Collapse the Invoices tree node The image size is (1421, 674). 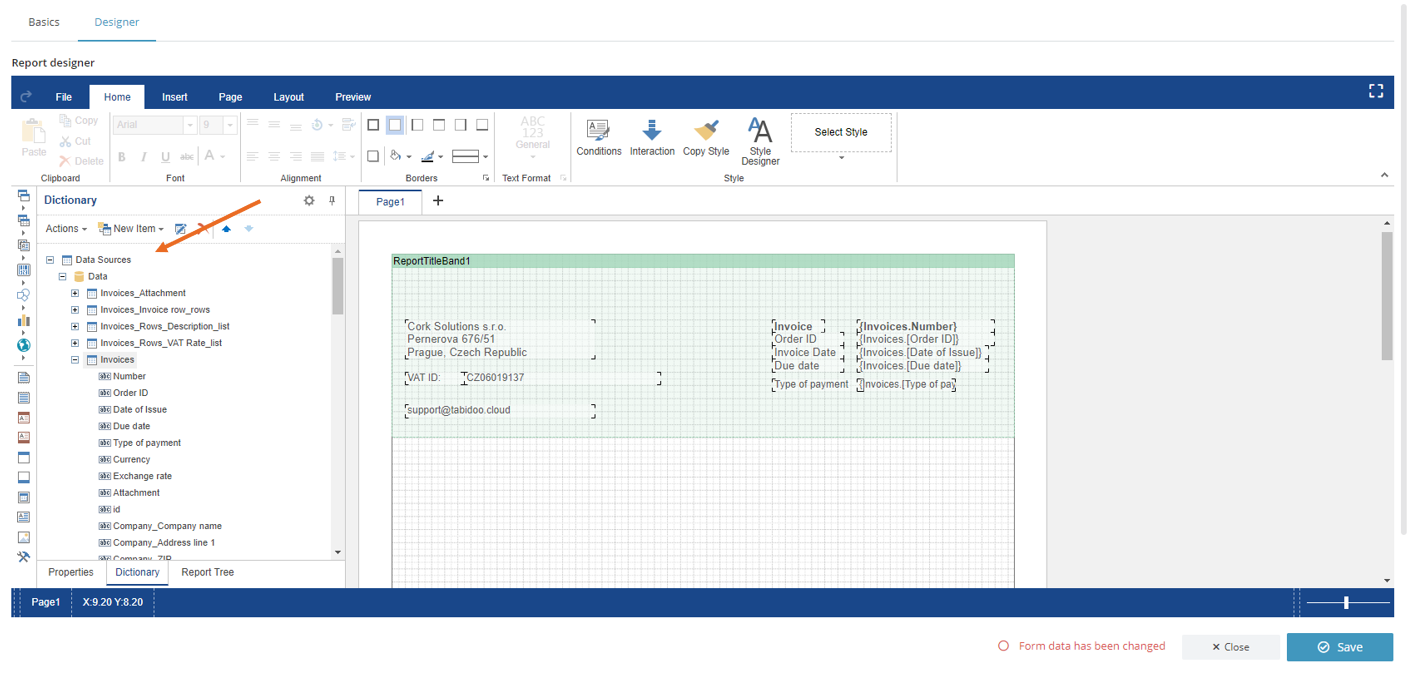pos(75,360)
